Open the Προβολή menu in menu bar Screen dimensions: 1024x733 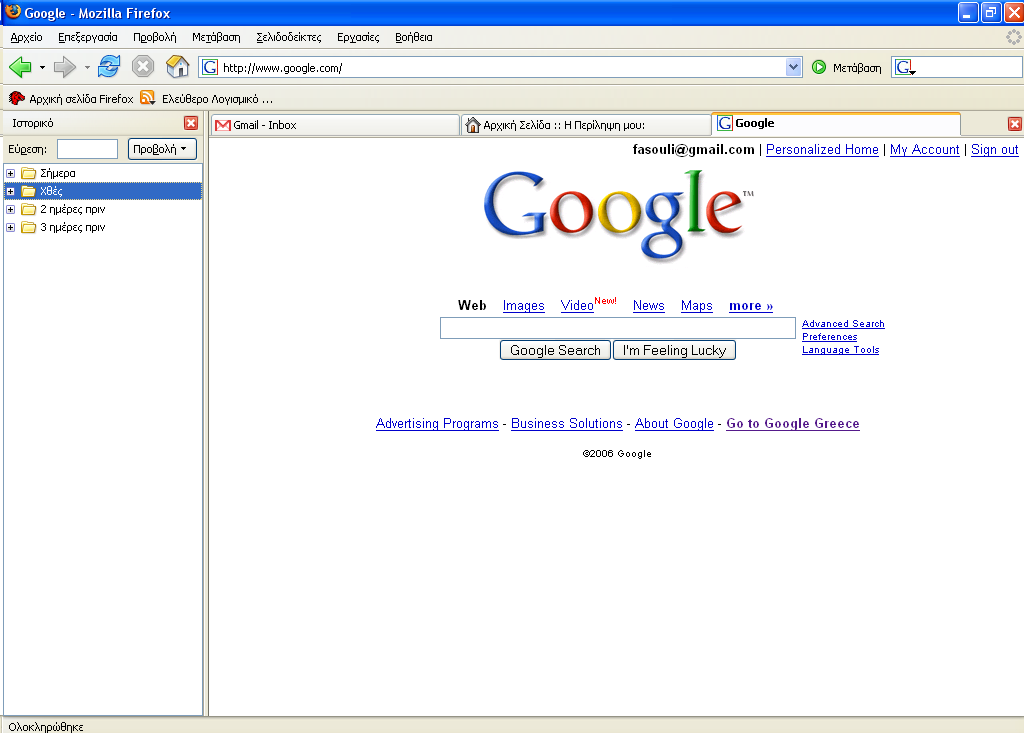pos(155,37)
